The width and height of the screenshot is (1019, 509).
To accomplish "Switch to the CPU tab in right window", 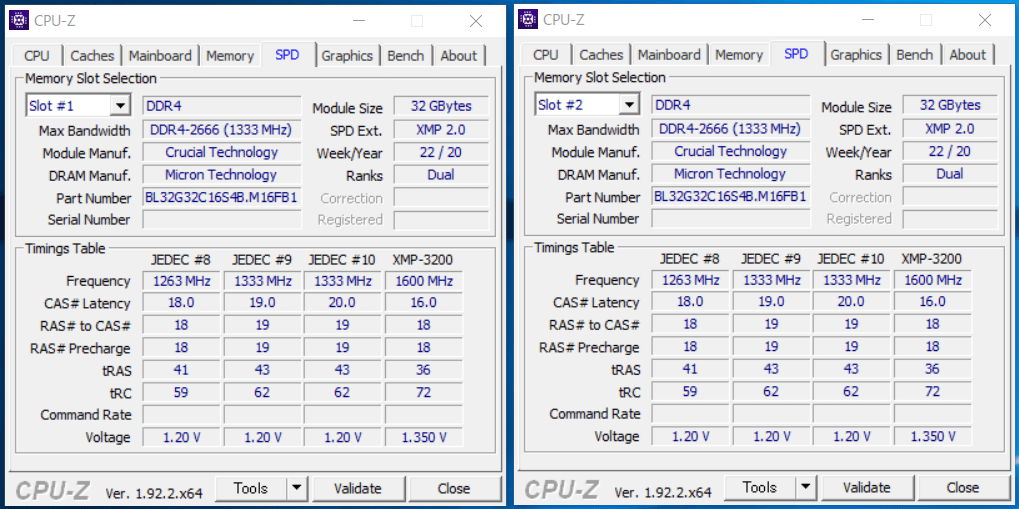I will (546, 55).
